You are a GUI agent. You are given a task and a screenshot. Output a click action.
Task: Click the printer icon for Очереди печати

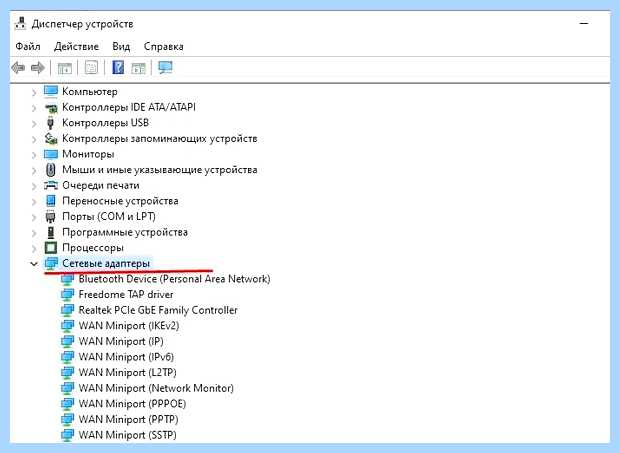point(51,185)
